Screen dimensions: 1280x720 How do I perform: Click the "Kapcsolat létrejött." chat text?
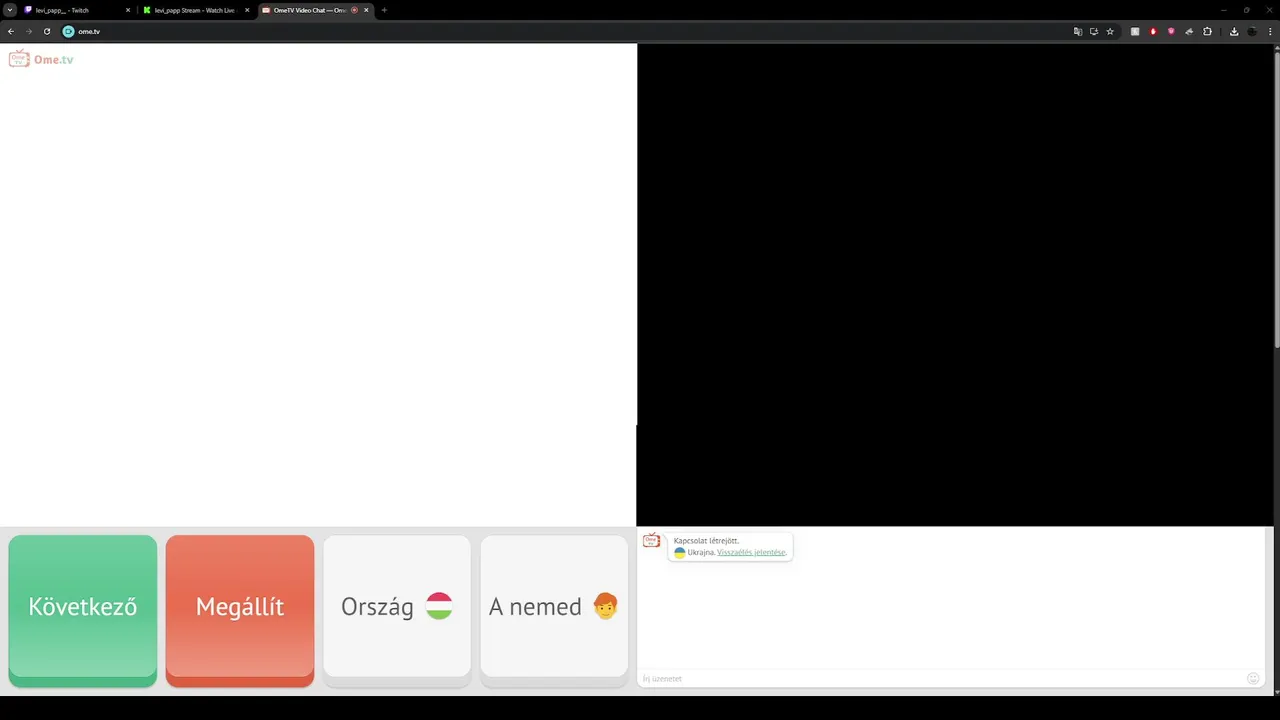click(707, 541)
